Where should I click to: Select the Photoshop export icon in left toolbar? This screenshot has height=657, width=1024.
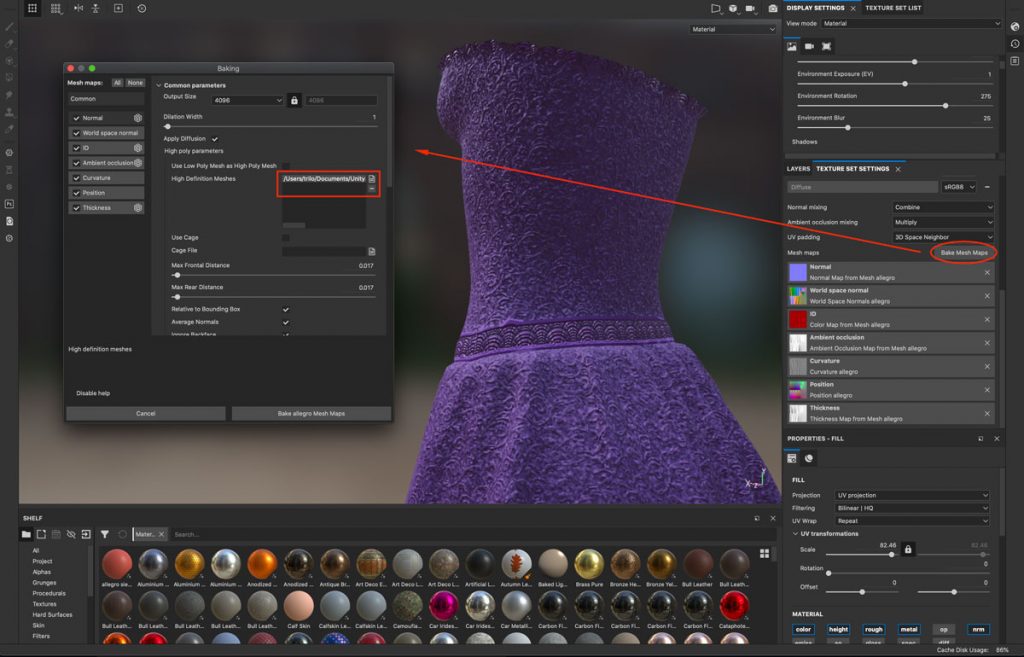(x=9, y=204)
